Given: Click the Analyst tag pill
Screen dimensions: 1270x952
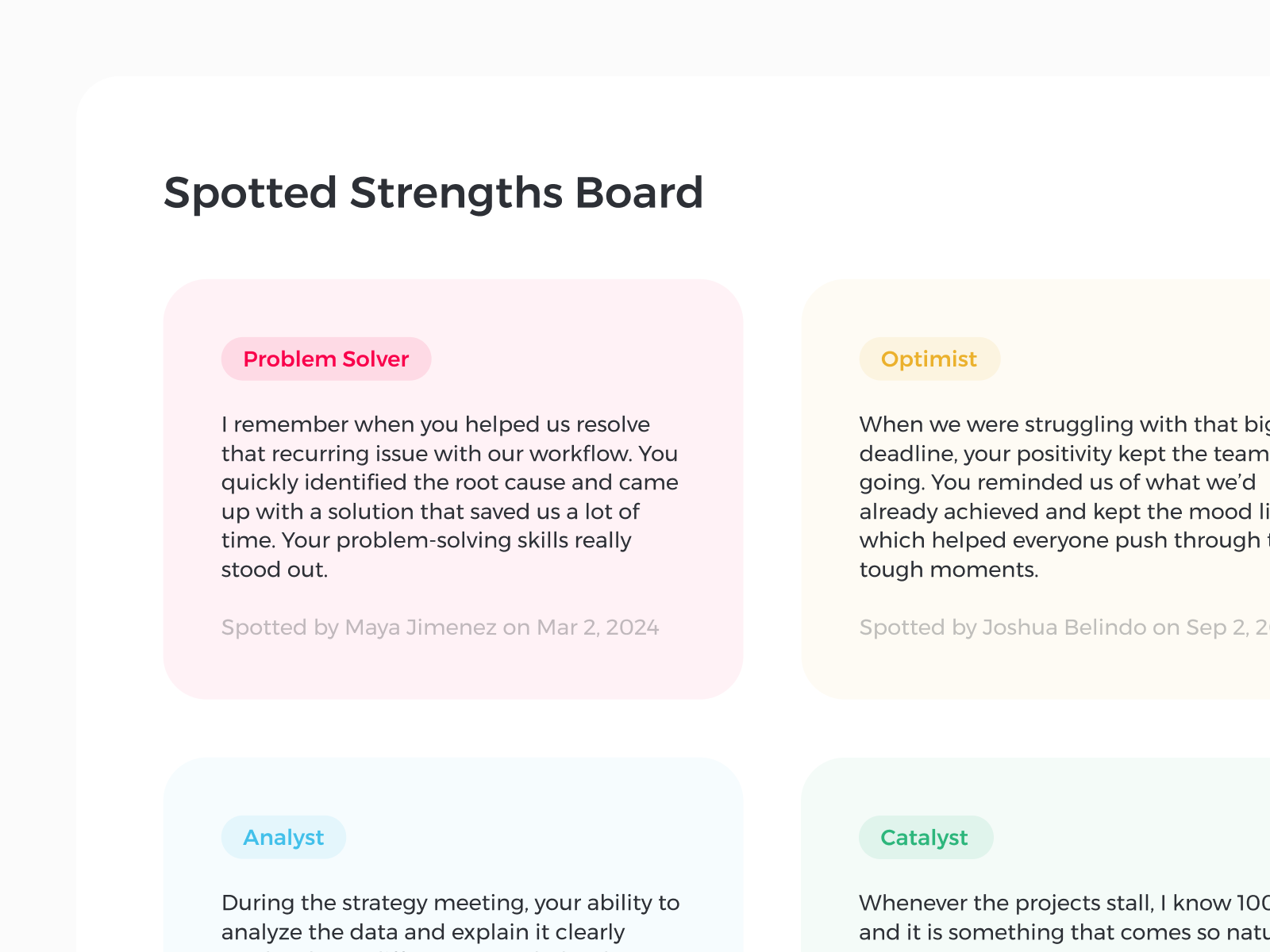Looking at the screenshot, I should (283, 837).
